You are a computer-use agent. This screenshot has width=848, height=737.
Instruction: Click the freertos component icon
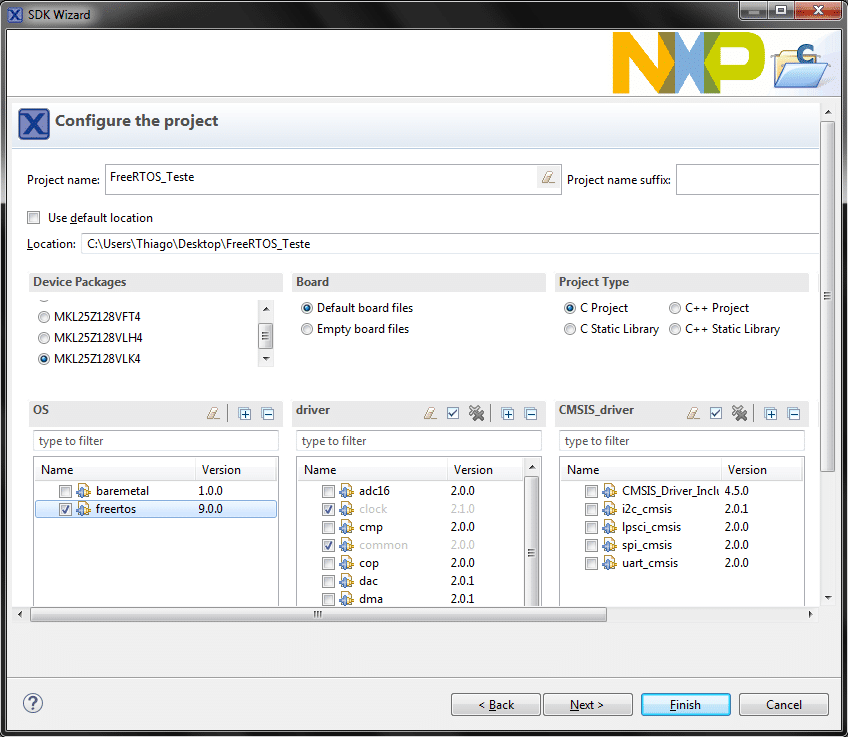coord(83,509)
